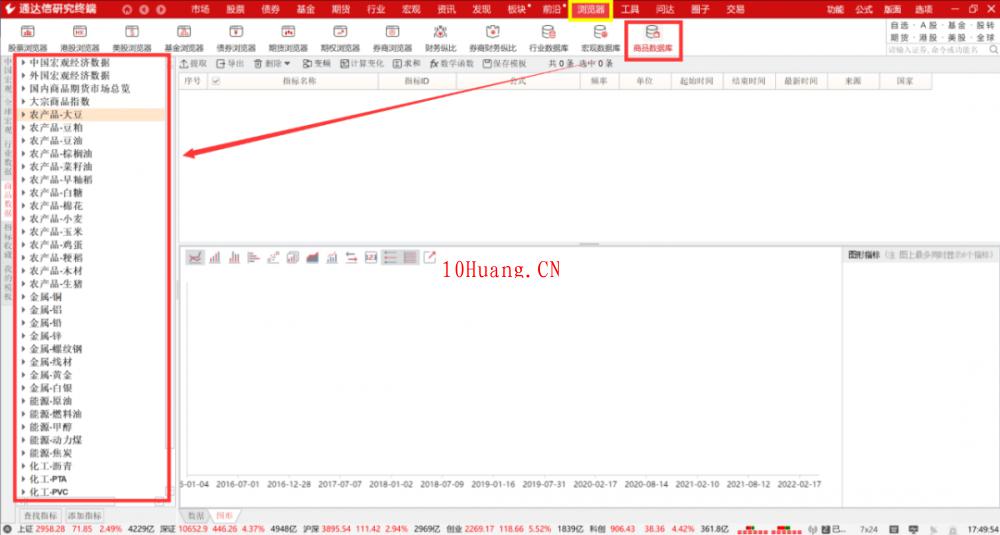Screen dimensions: 1000x535
Task: Click the security search input field
Action: point(938,49)
